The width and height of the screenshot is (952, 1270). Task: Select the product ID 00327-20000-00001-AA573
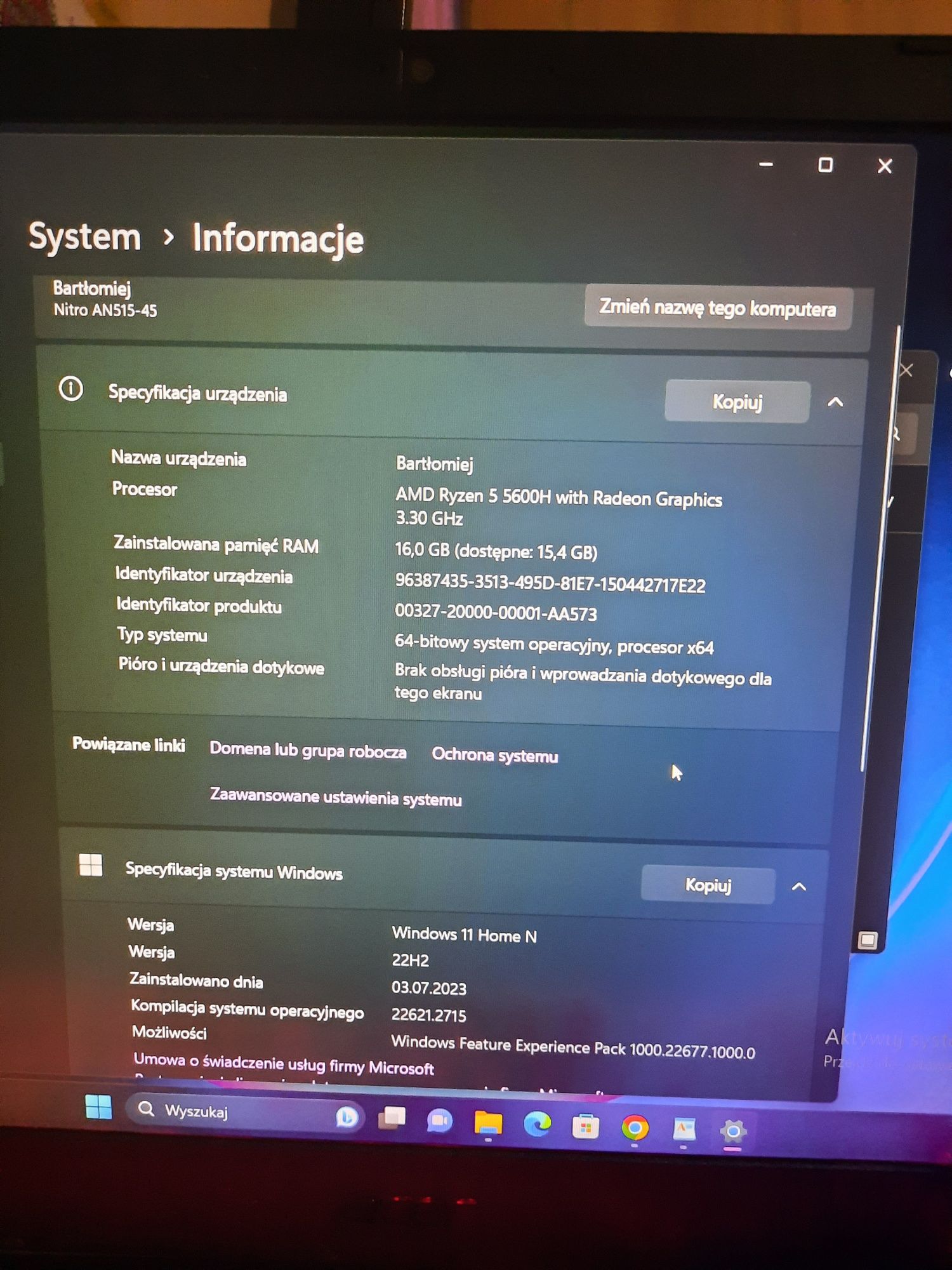(496, 613)
